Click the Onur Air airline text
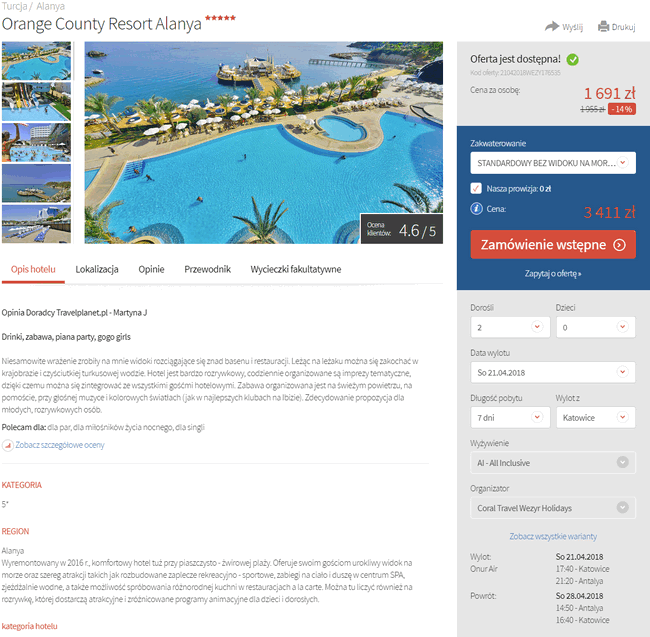 coord(484,569)
